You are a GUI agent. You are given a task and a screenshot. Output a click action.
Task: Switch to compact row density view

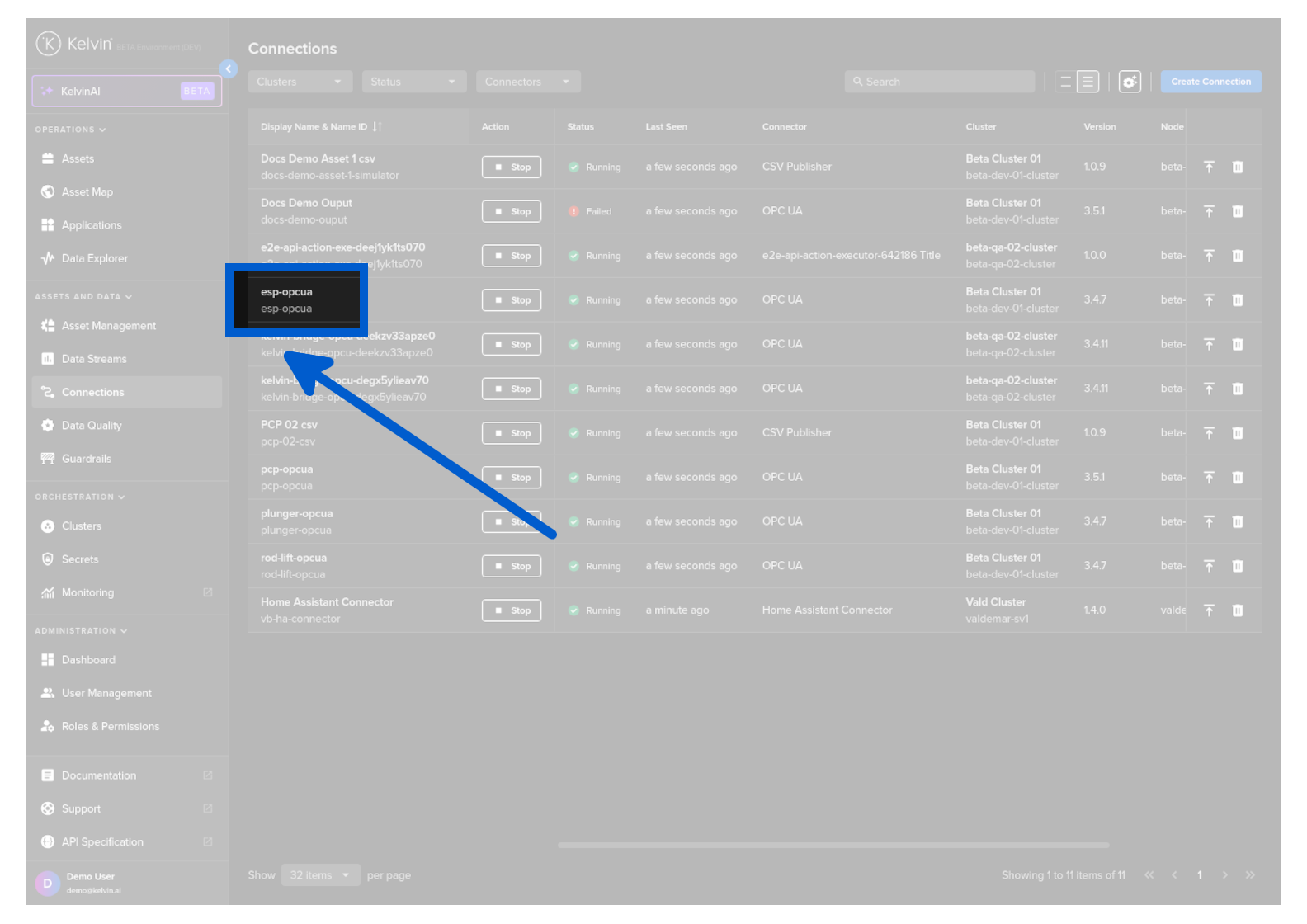tap(1065, 82)
